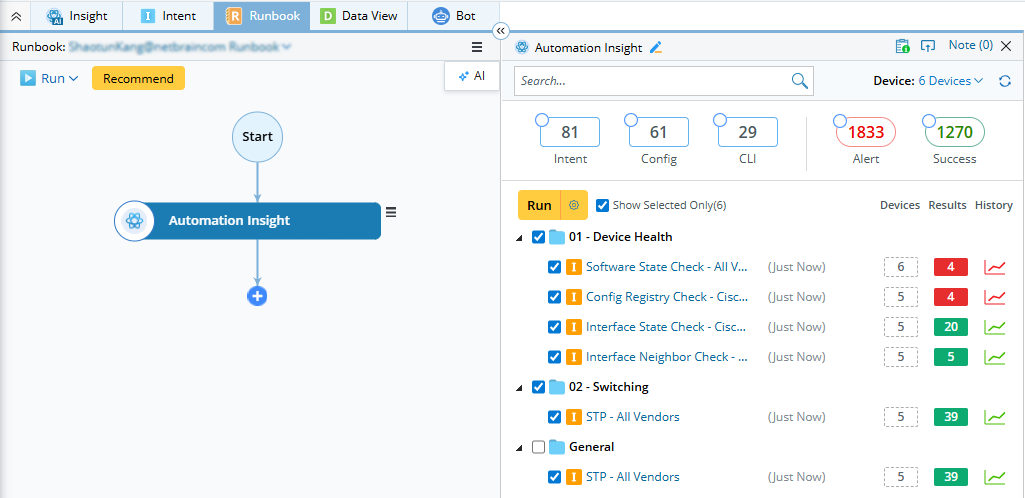Image resolution: width=1025 pixels, height=498 pixels.
Task: Toggle Show Selected Only checkbox
Action: click(603, 205)
